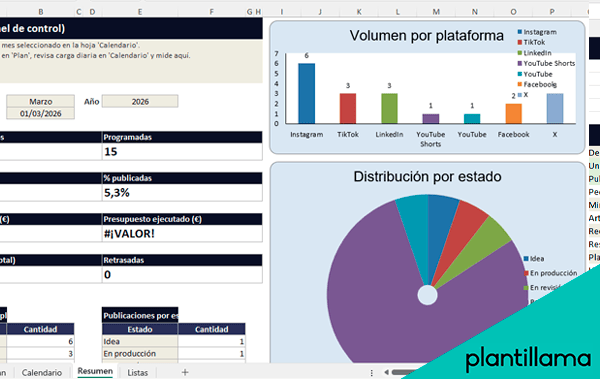Open the Listas sheet tab
Viewport: 600px width, 379px height.
[138, 372]
